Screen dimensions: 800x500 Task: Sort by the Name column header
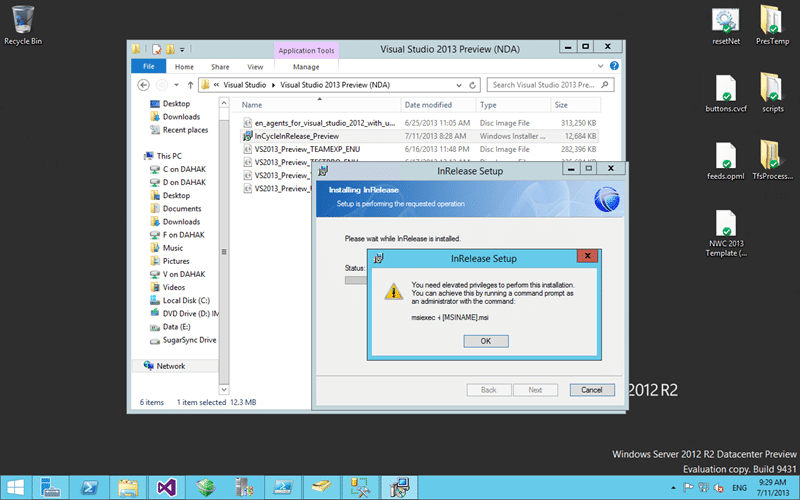[318, 105]
